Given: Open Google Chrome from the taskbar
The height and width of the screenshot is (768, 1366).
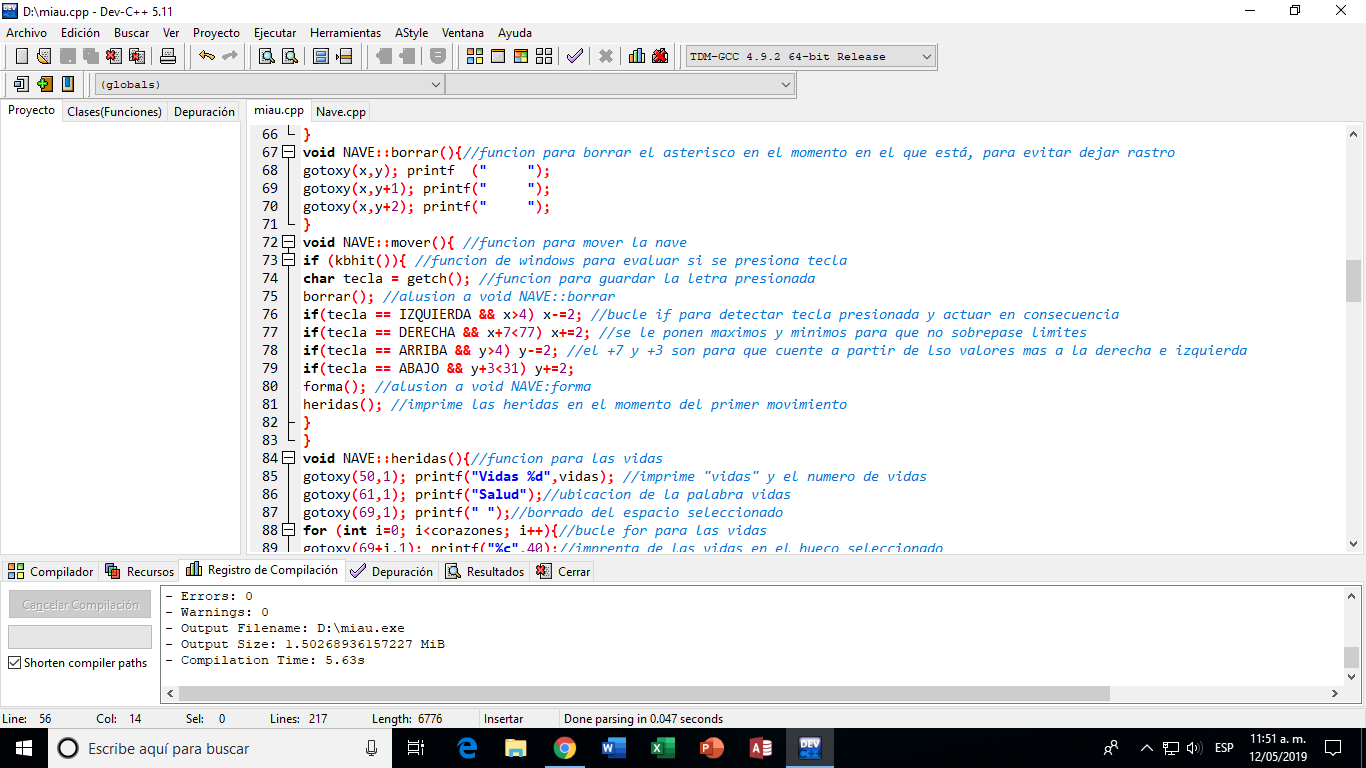Looking at the screenshot, I should point(564,748).
